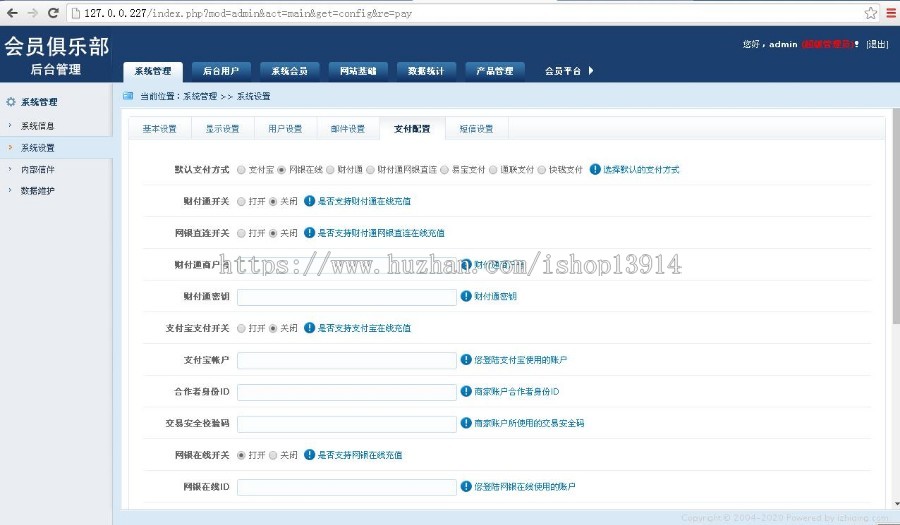Screen dimensions: 900x525
Task: Click the page icon in the address bar
Action: (x=75, y=13)
